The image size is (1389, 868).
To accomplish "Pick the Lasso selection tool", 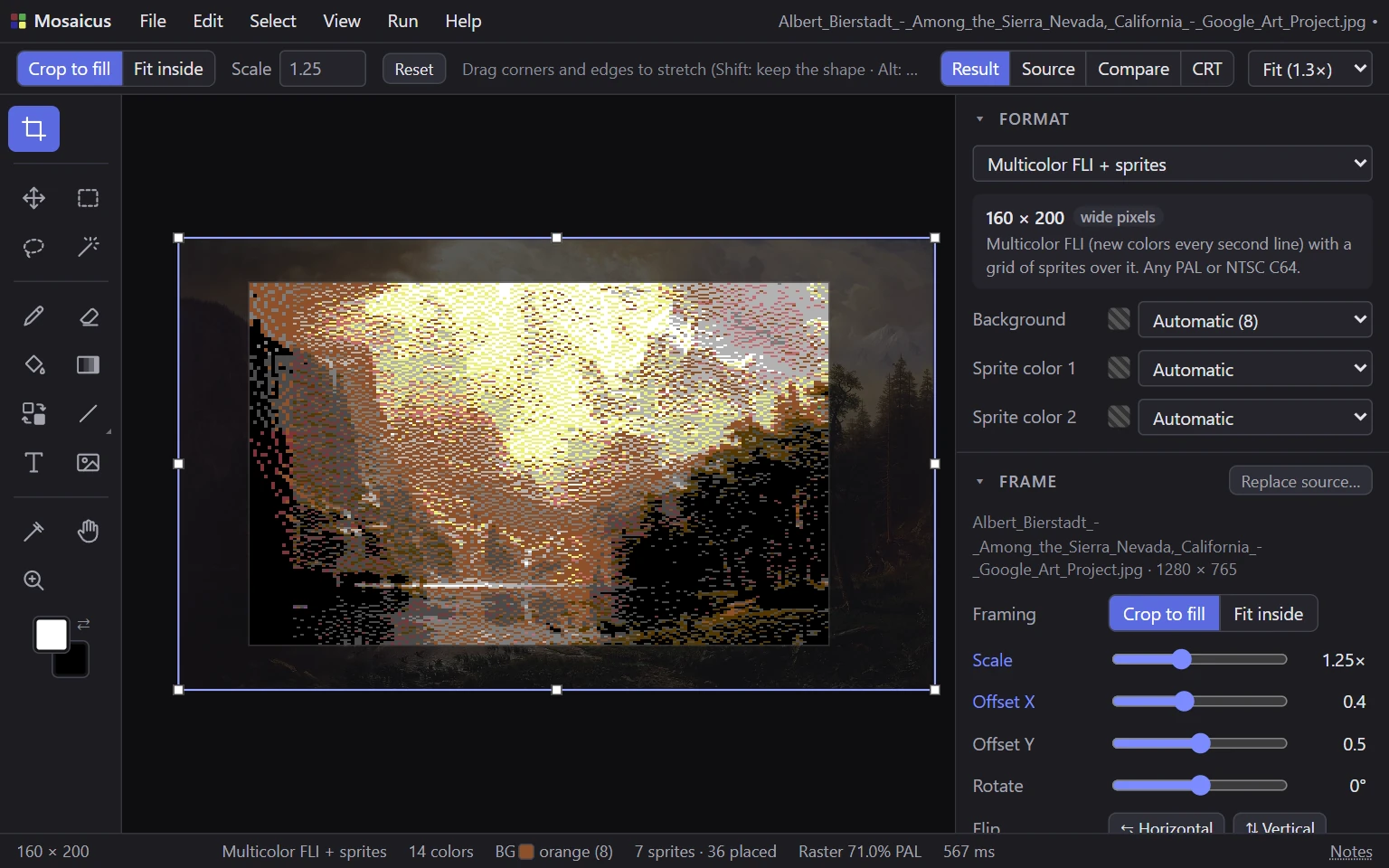I will (33, 247).
